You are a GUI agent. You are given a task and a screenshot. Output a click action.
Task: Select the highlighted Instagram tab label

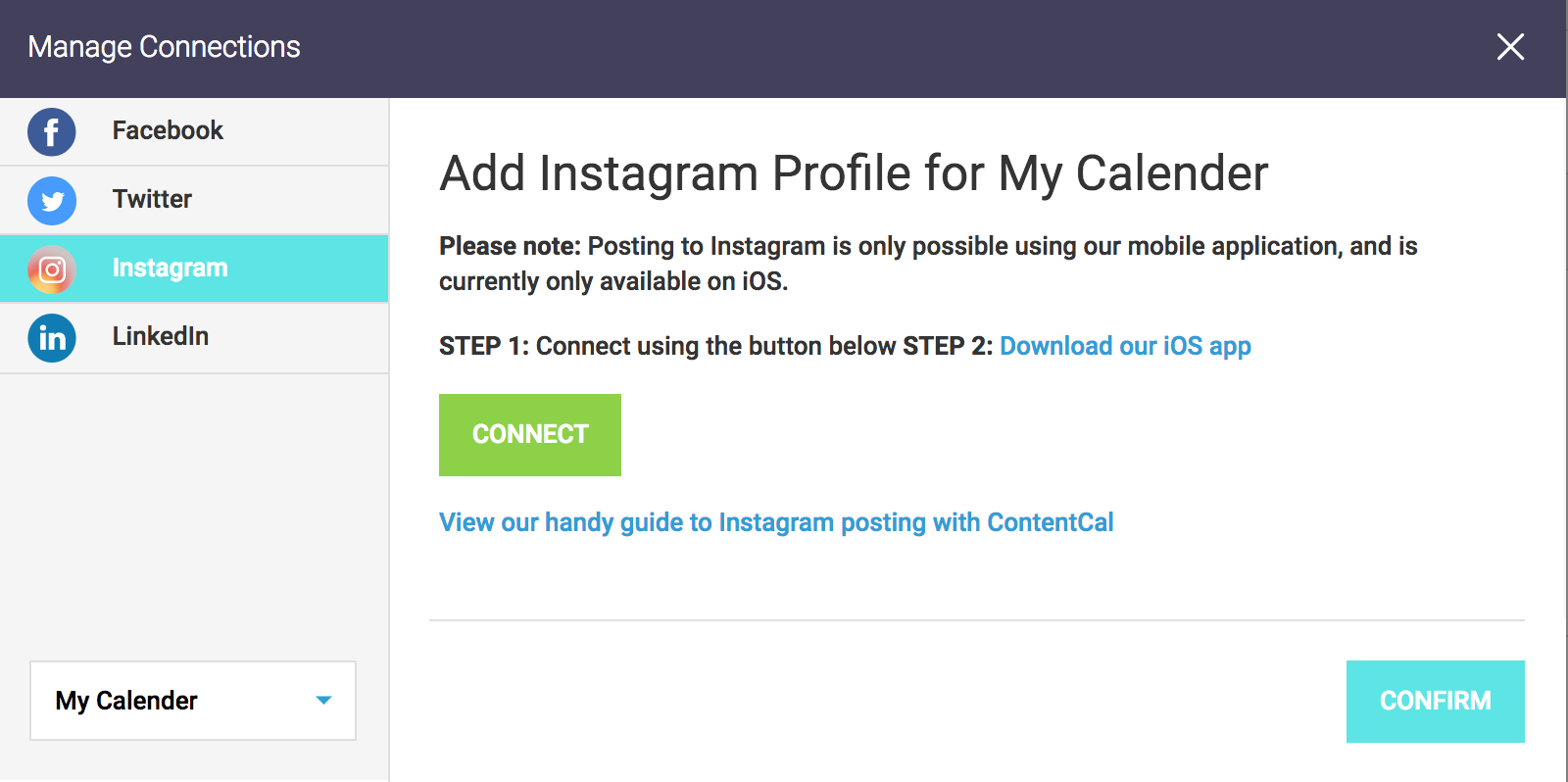(x=170, y=268)
